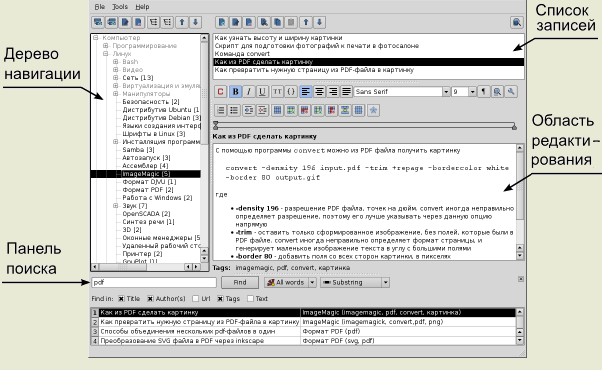Open the Help menu
Image resolution: width=602 pixels, height=370 pixels.
pos(142,7)
